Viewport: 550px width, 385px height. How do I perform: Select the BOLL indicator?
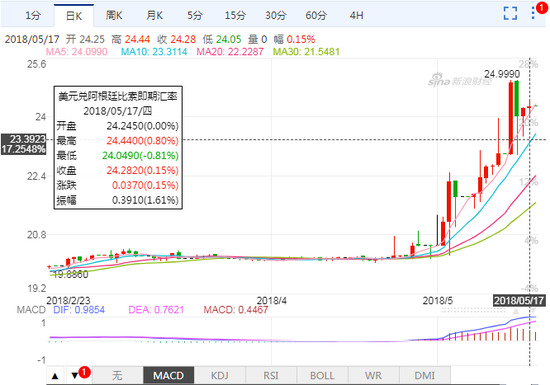point(322,376)
